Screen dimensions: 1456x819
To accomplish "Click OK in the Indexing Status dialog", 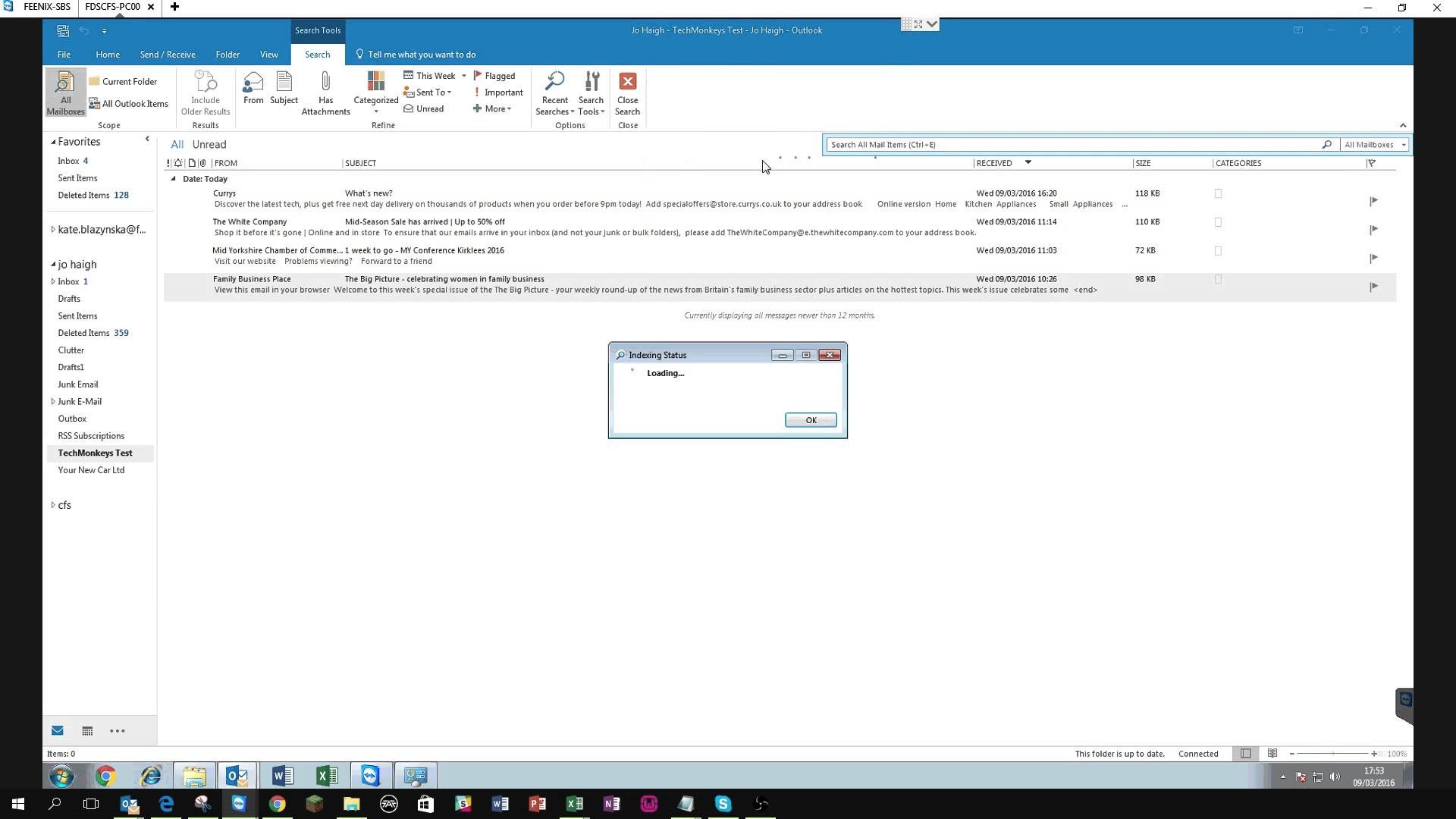I will (811, 419).
